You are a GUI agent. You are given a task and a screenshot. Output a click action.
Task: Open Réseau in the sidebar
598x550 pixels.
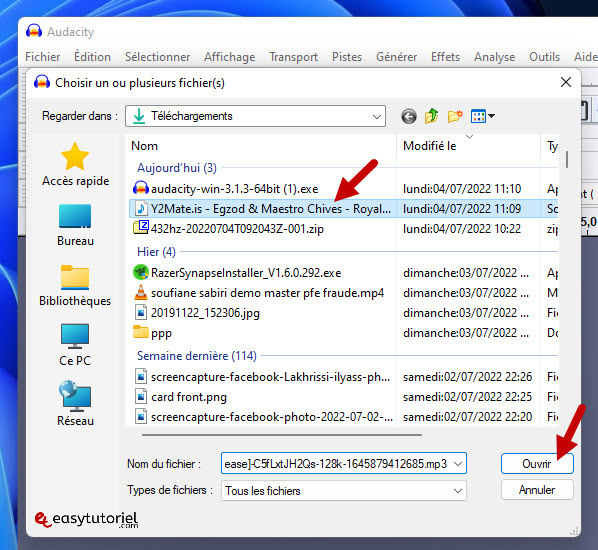click(x=75, y=404)
